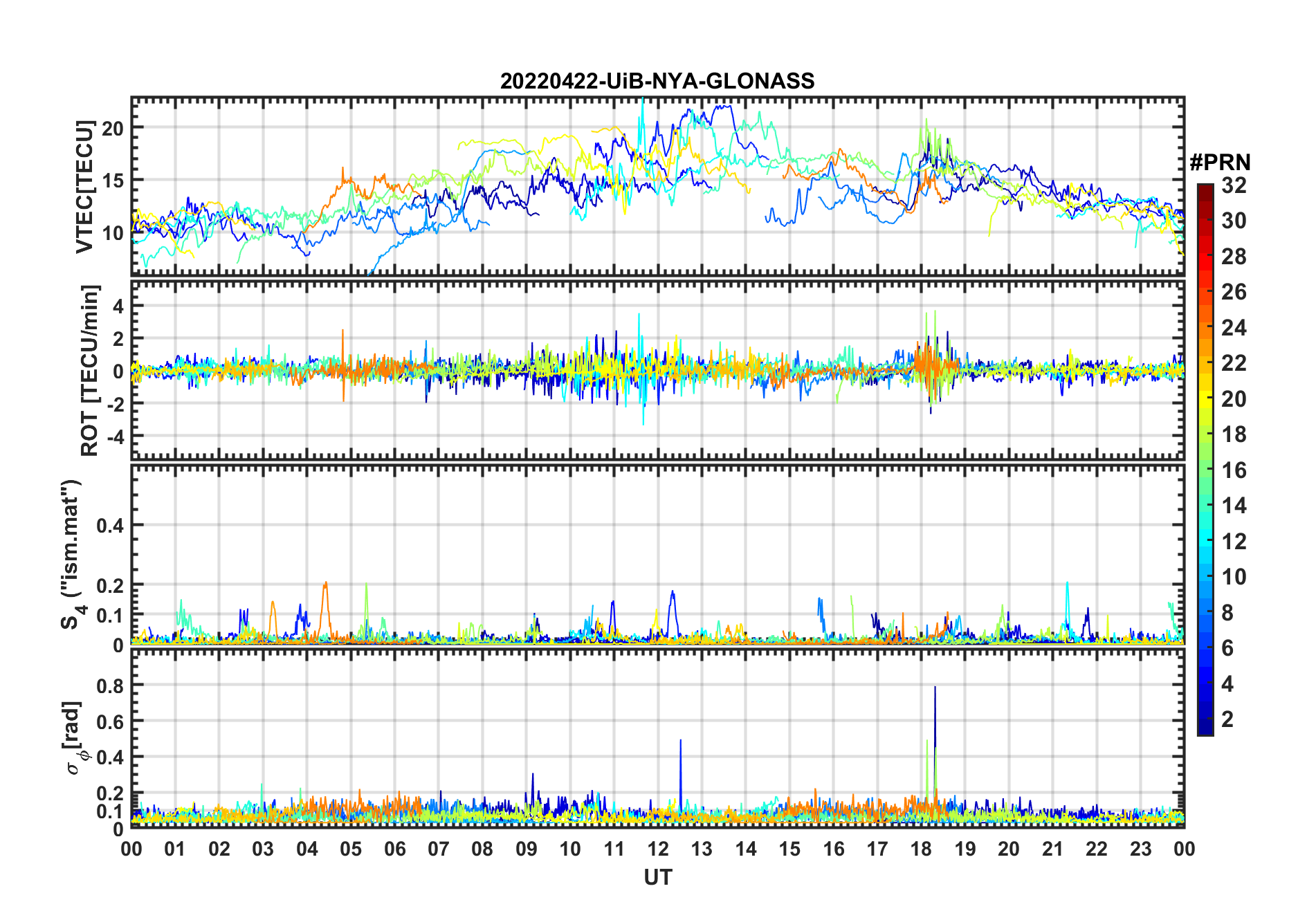The width and height of the screenshot is (1316, 920).
Task: Select colorbar tick label 8
Action: [x=1227, y=613]
